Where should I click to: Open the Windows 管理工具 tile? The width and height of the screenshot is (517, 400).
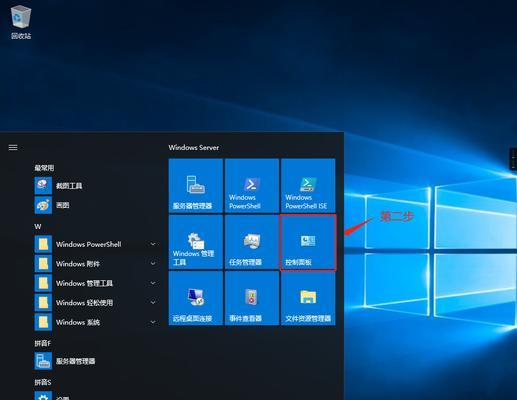point(196,242)
